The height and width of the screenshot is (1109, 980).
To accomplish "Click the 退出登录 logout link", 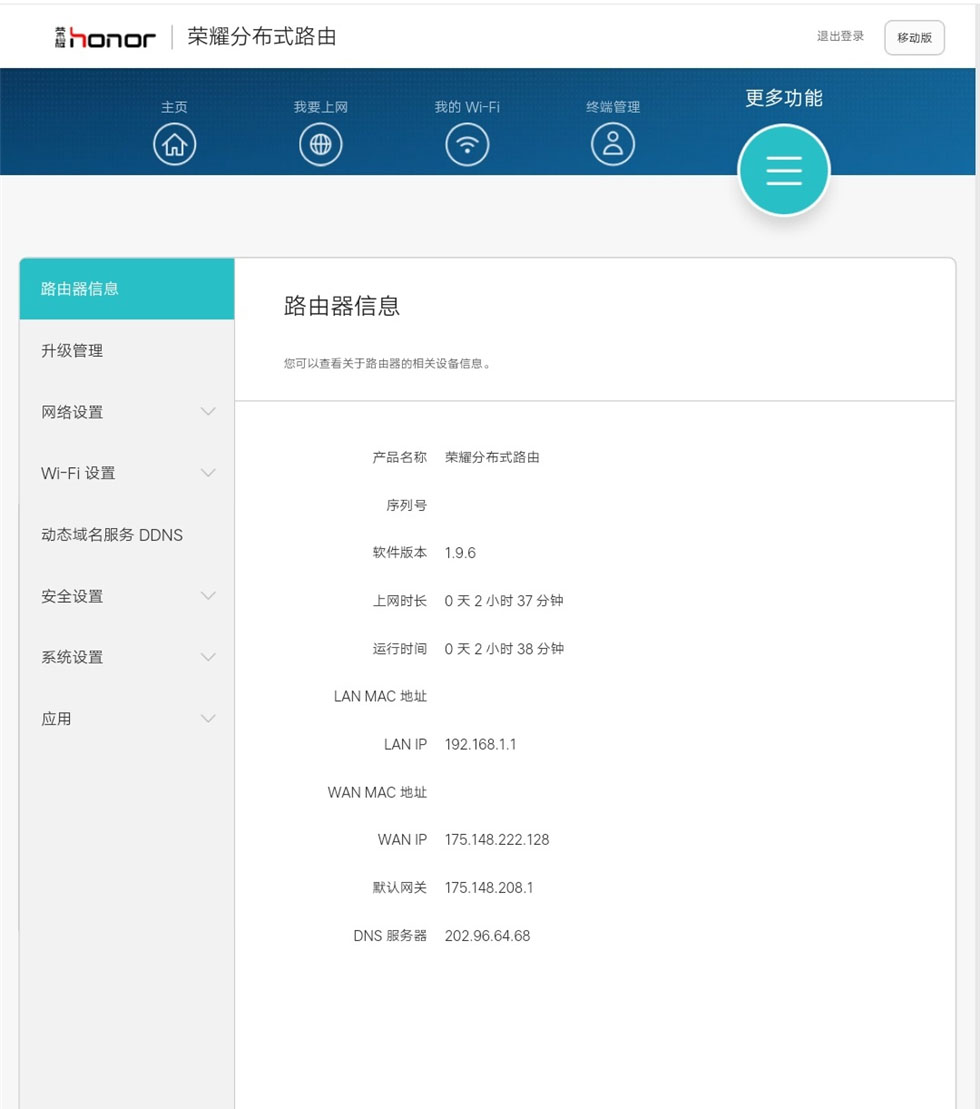I will tap(840, 36).
